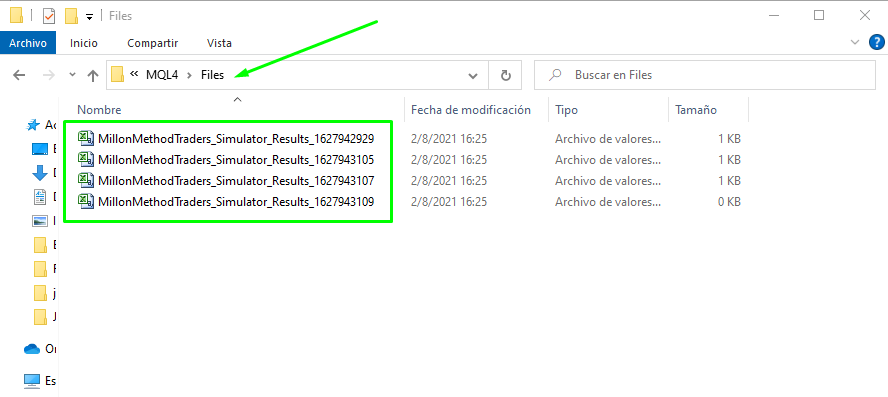Refresh the Files folder view

(506, 75)
